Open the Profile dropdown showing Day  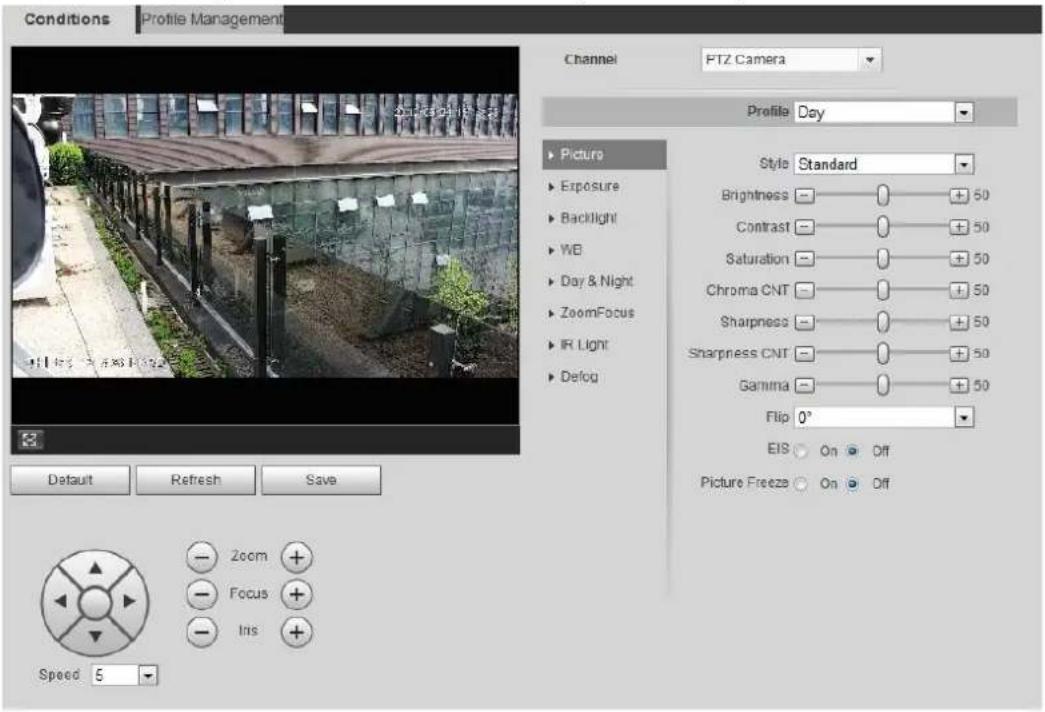tap(884, 112)
